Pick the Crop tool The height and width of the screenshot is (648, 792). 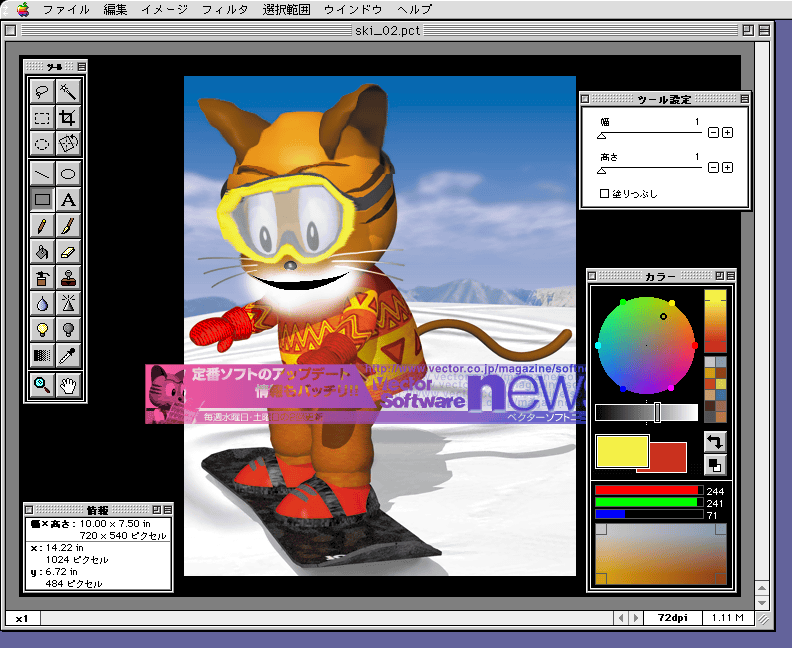(68, 118)
